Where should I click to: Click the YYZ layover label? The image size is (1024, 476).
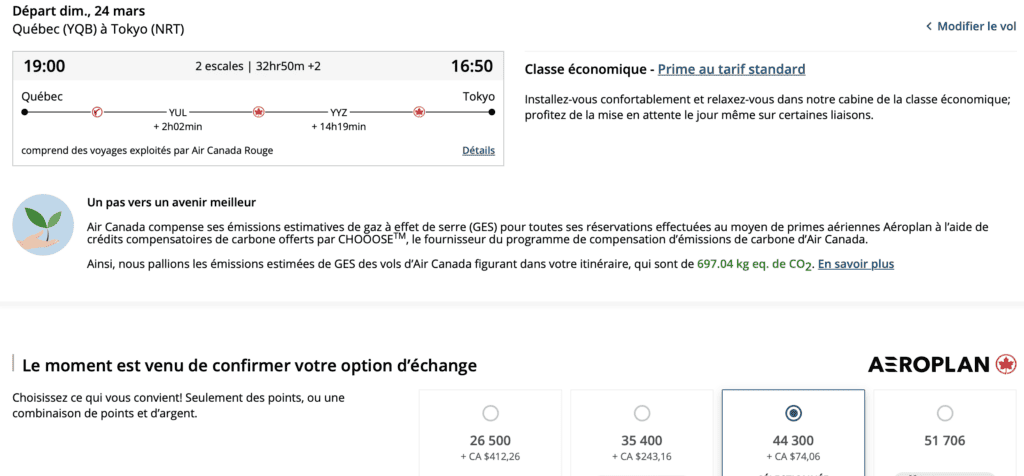338,112
